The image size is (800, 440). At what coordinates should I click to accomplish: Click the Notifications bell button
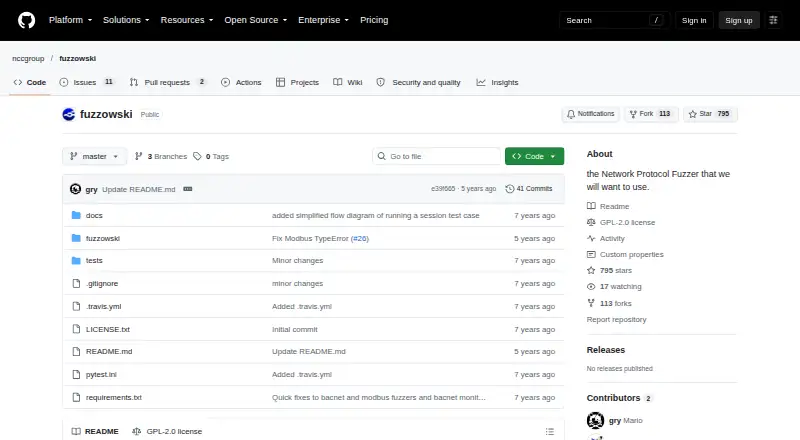click(590, 114)
